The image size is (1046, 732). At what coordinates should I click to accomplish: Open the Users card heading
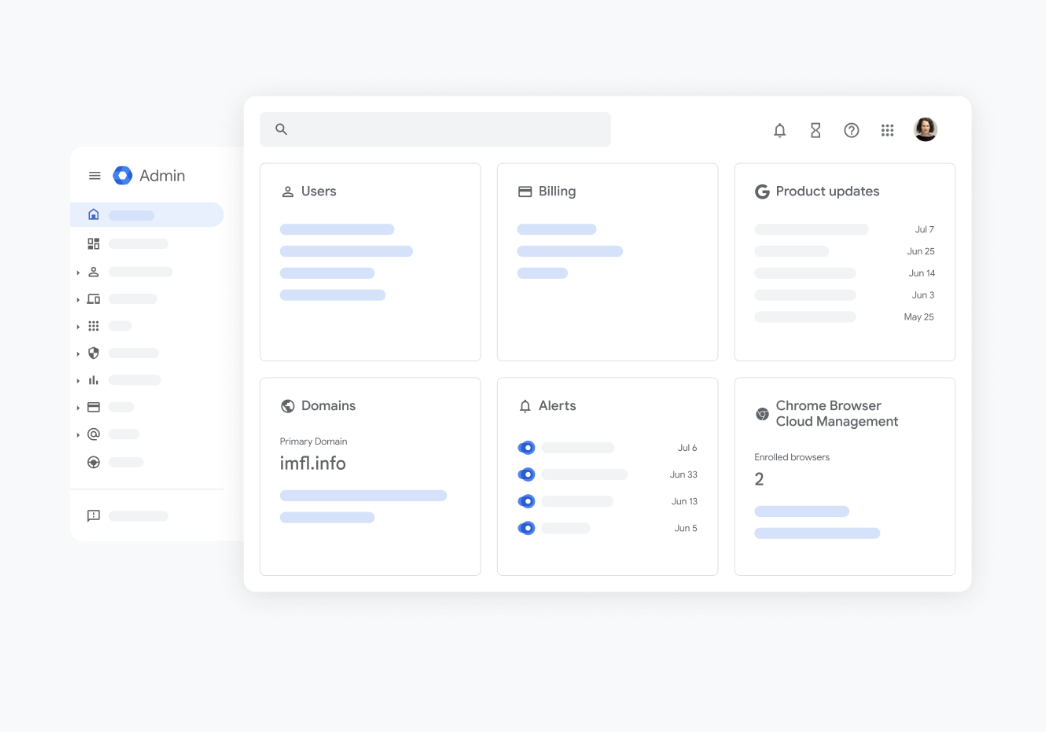point(318,191)
